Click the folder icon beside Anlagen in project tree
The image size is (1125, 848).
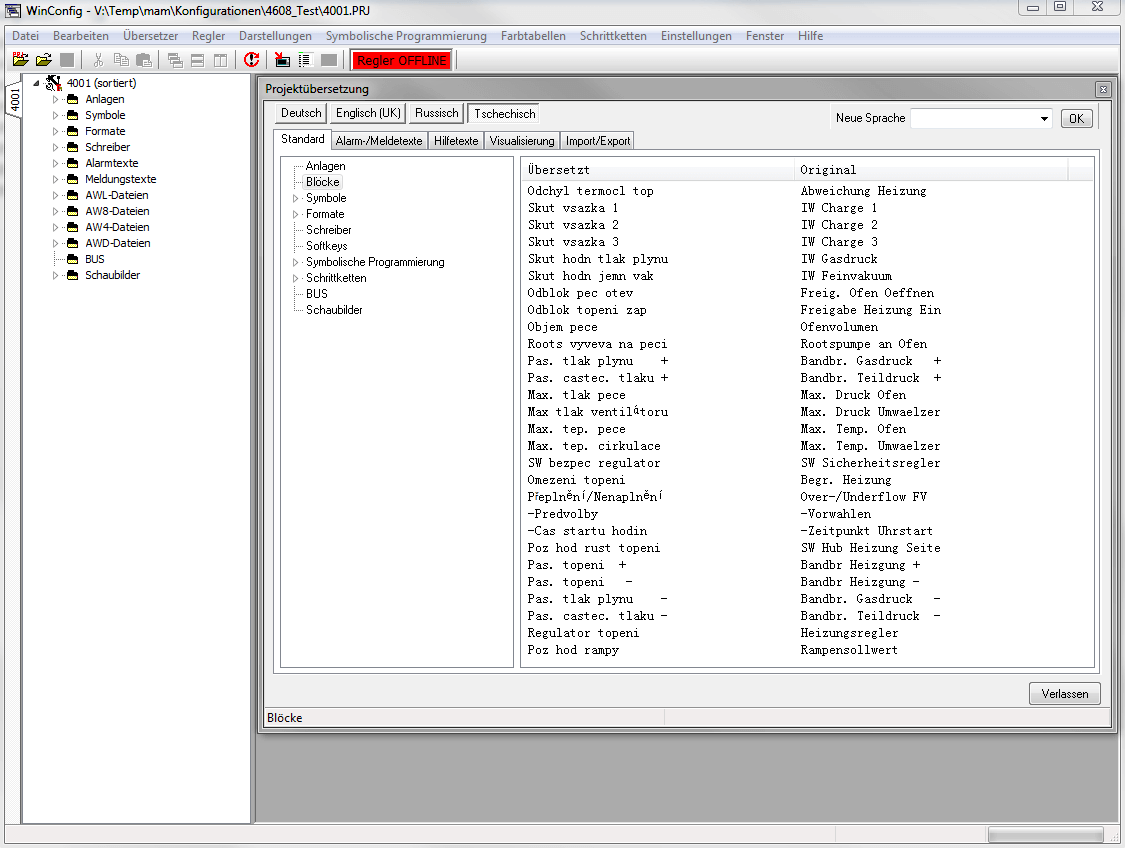(x=72, y=99)
